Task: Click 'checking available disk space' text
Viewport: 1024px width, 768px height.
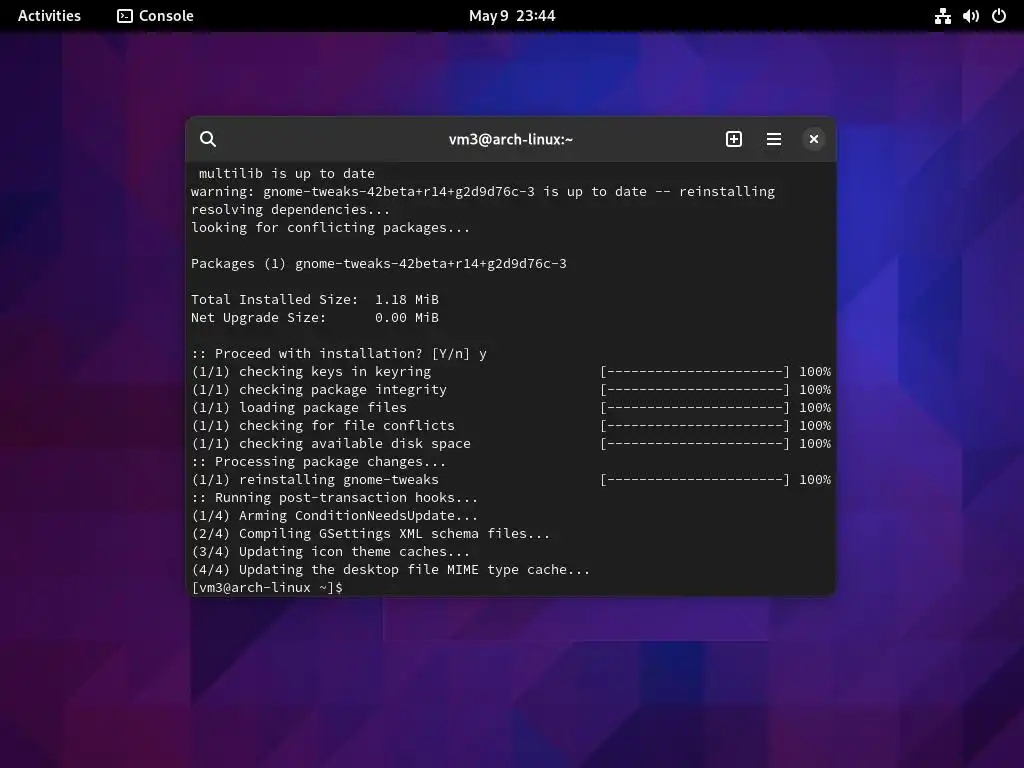Action: coord(355,443)
